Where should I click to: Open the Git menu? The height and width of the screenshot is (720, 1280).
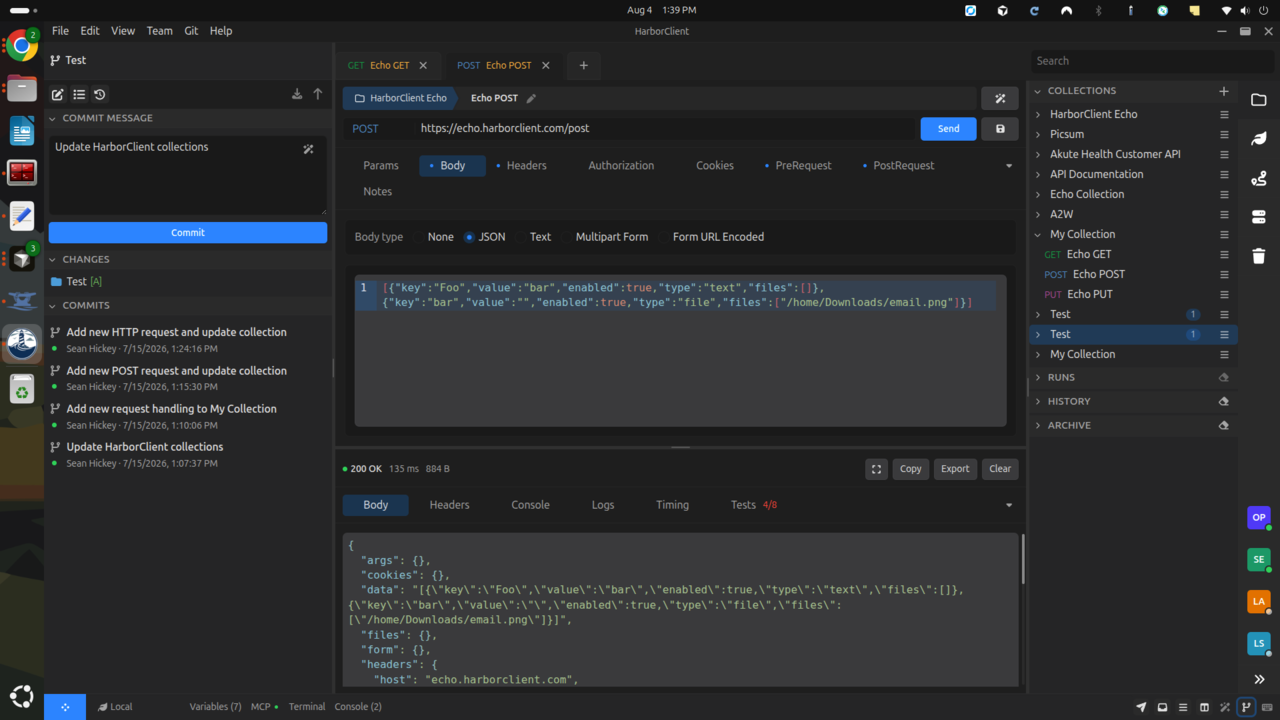coord(191,31)
